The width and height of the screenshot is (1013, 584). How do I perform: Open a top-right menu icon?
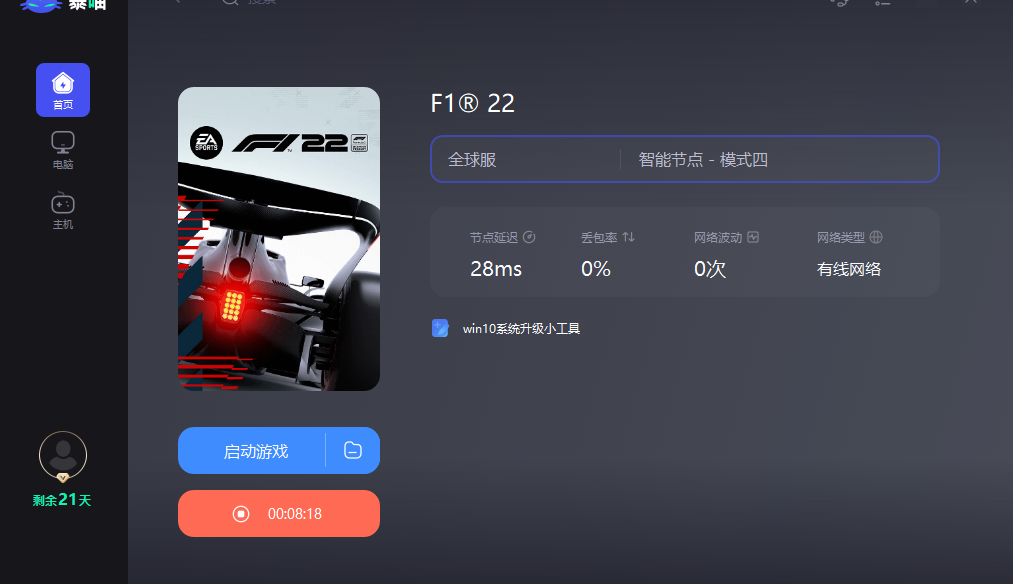(x=881, y=5)
